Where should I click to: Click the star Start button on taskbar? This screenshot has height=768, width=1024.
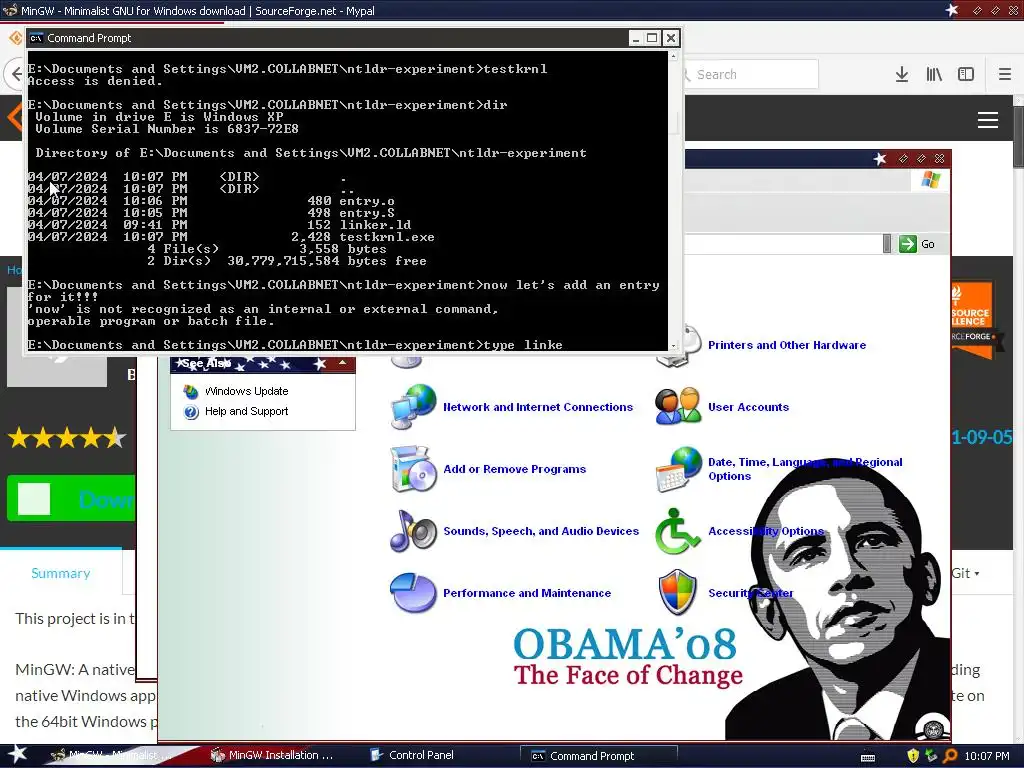18,754
